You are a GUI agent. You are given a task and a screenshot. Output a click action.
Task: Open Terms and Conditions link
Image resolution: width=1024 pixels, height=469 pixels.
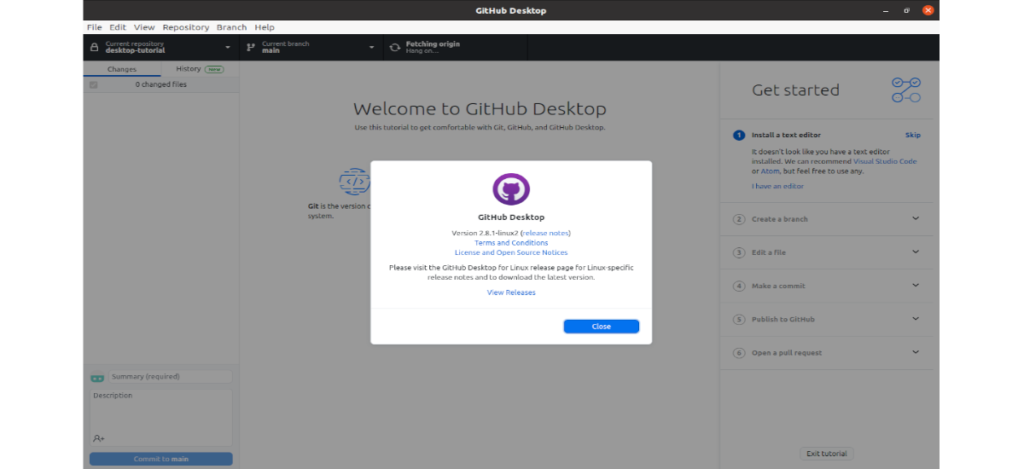[511, 243]
